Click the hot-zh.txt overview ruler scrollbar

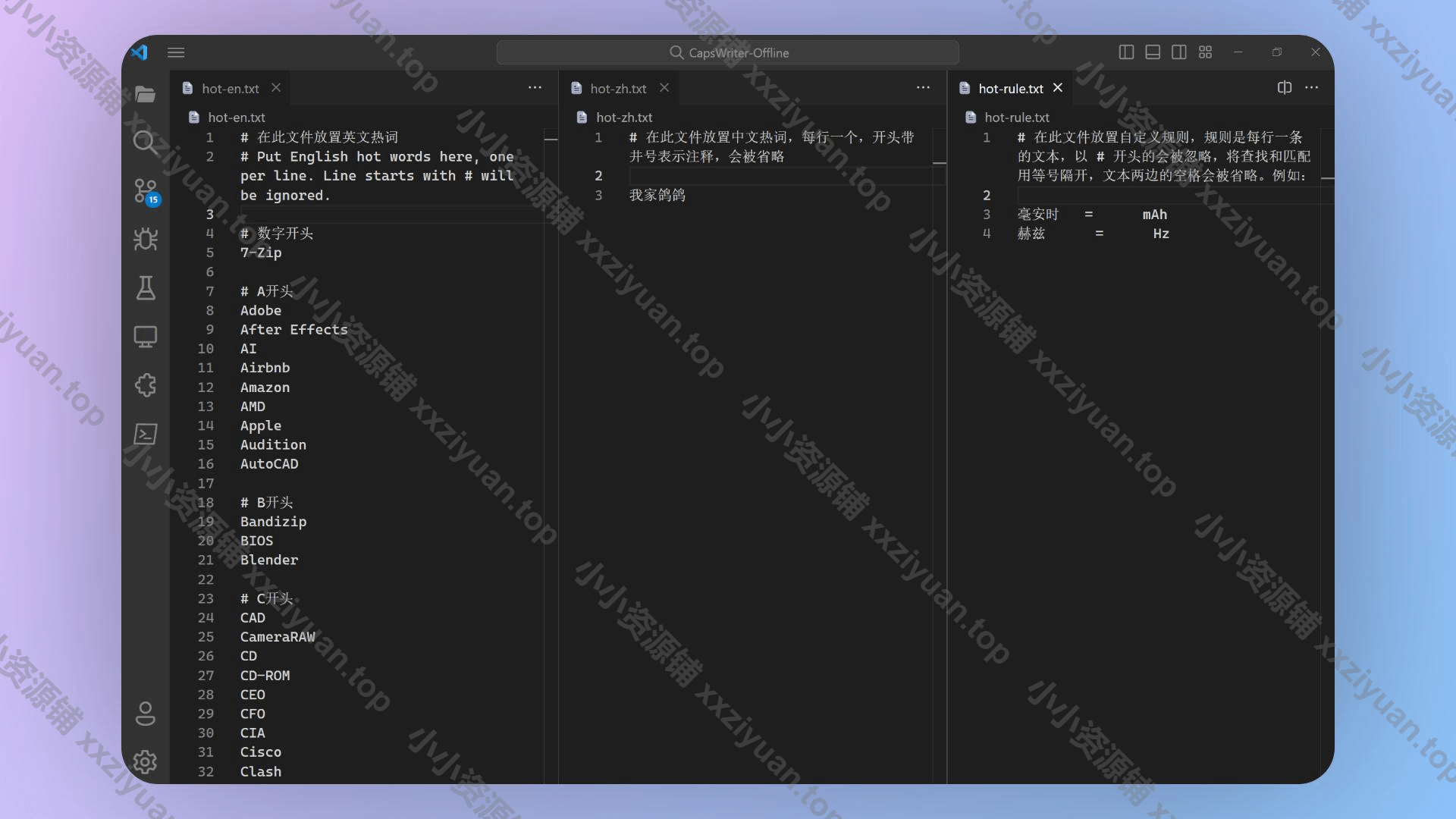(x=940, y=455)
